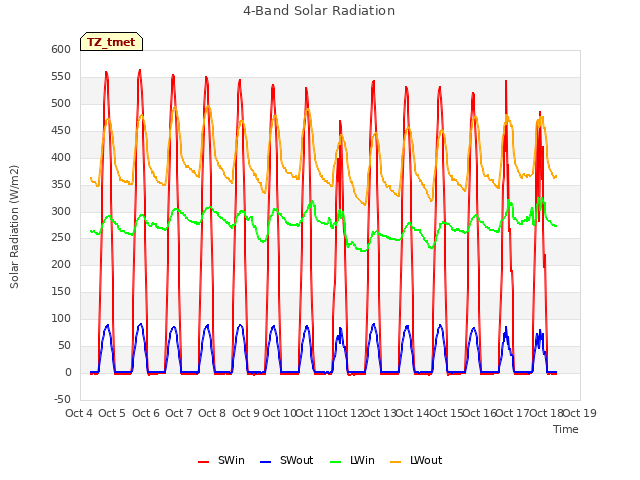Click the 350 y-axis tick label

coord(61,184)
